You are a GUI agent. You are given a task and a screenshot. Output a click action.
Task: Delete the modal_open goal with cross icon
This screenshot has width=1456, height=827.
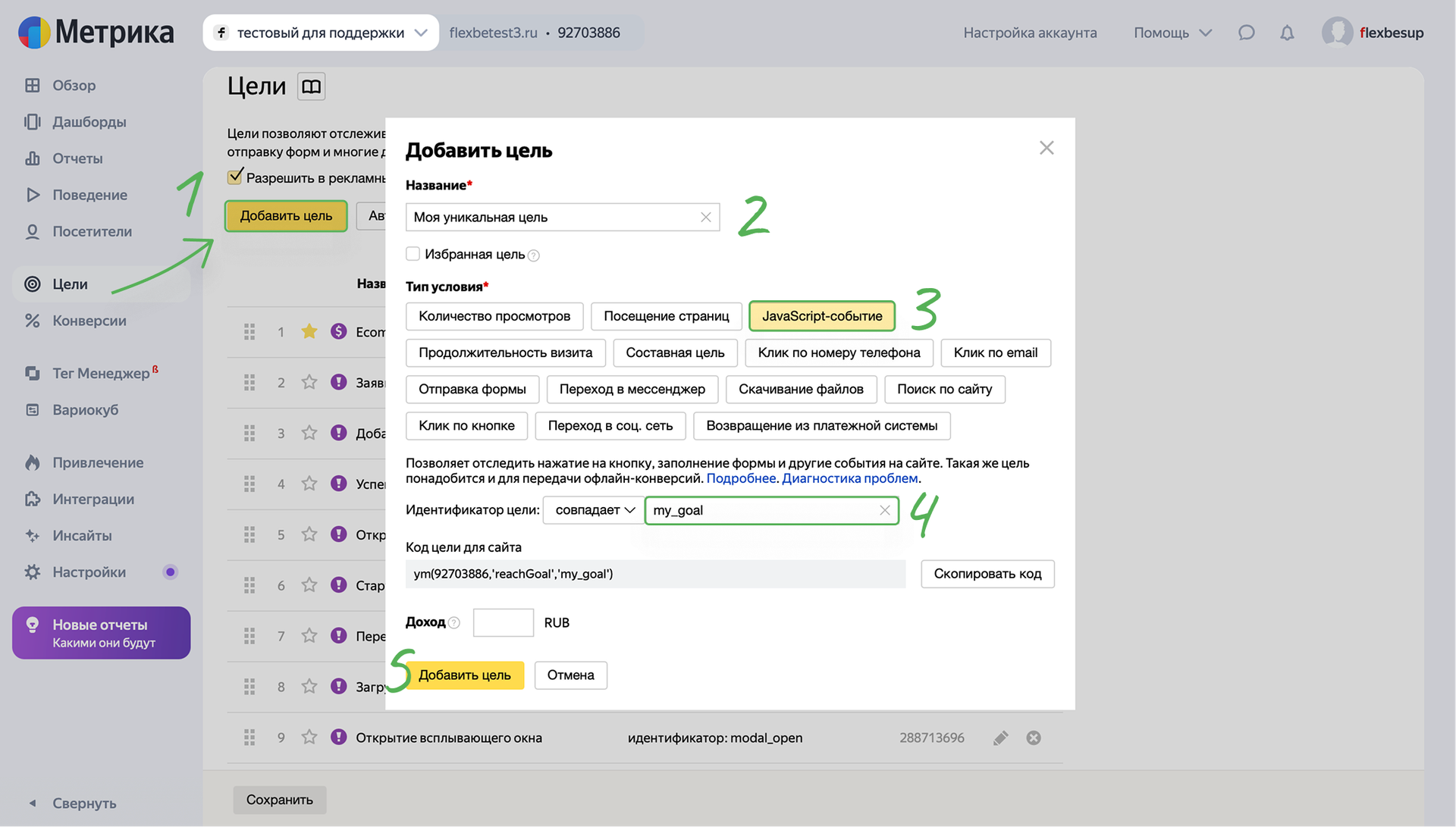[1033, 738]
